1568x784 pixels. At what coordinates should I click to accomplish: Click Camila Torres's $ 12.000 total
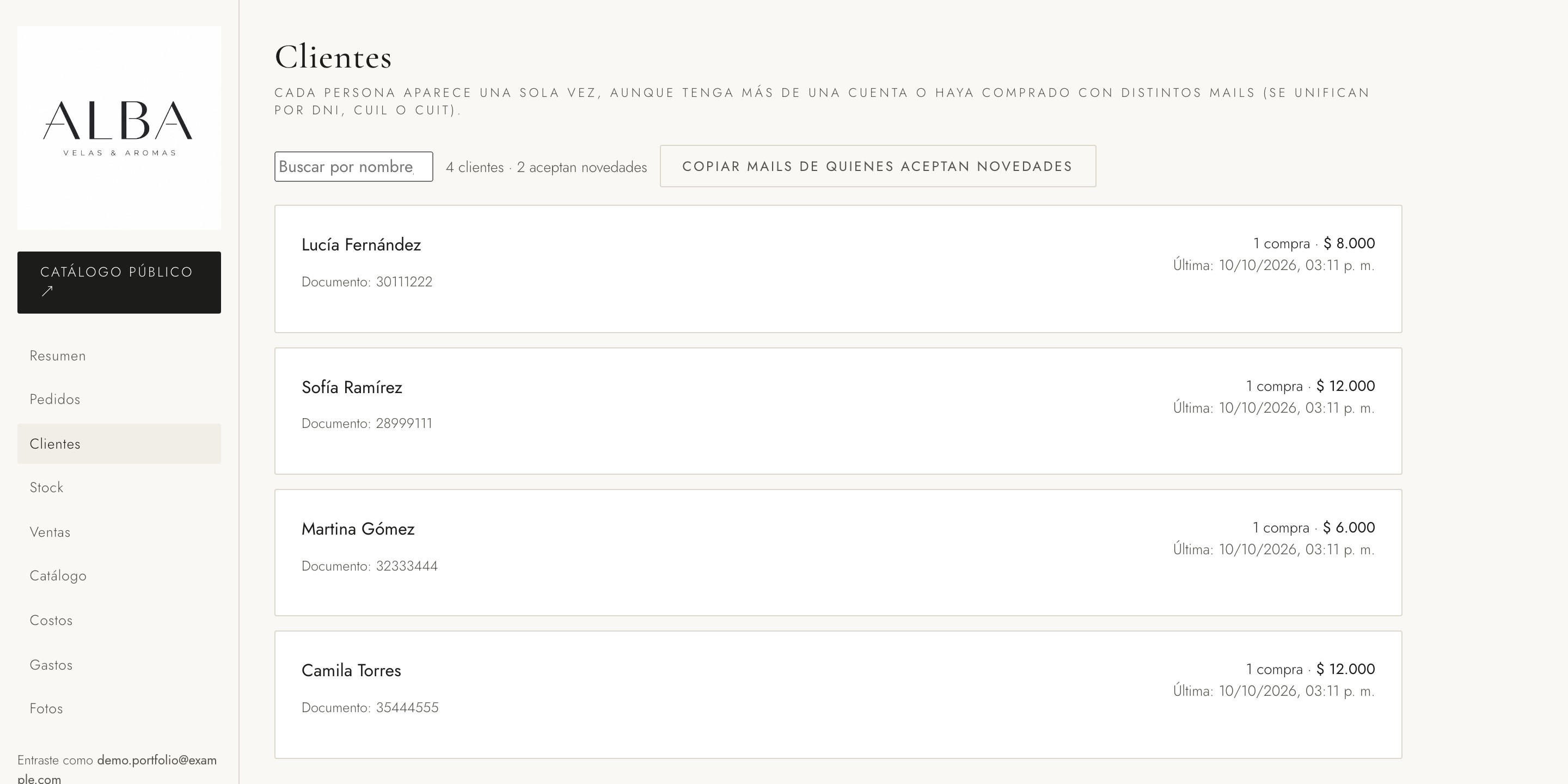[x=1345, y=669]
